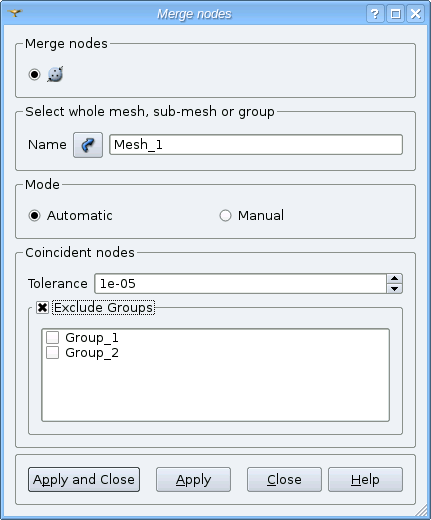
Task: Click the Tolerance value field
Action: point(241,284)
